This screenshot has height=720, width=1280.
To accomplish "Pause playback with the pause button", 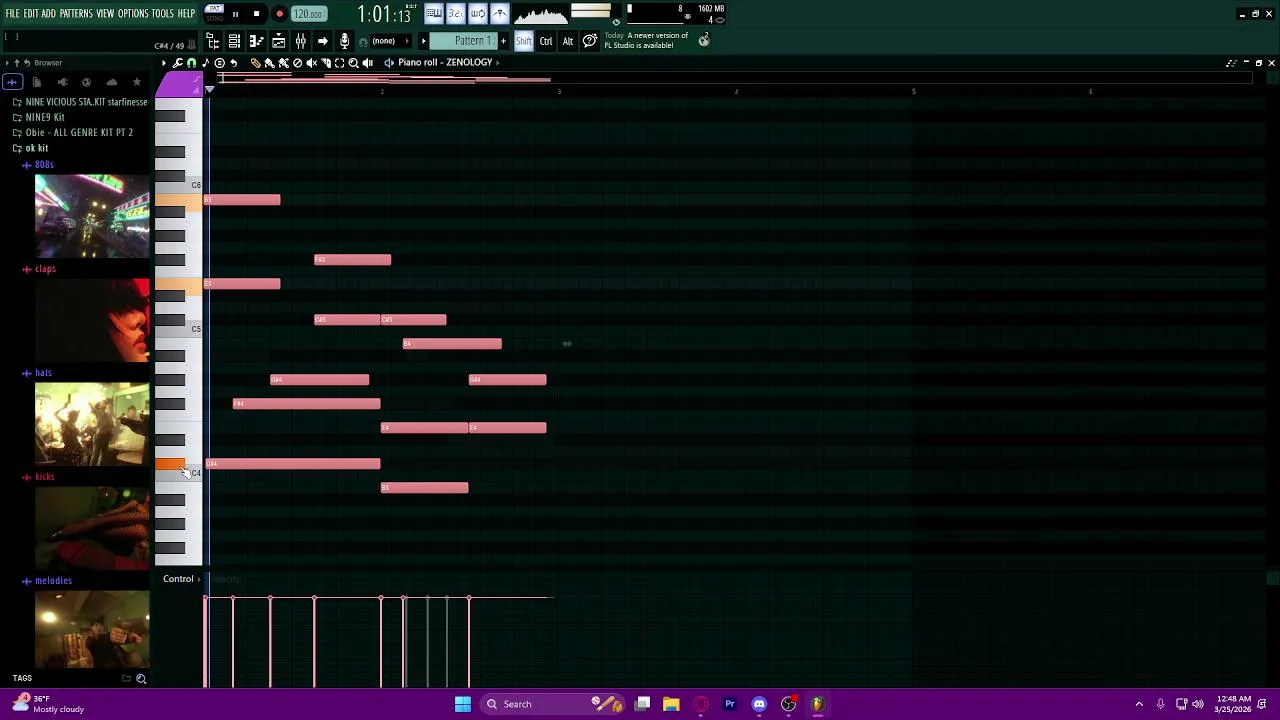I will (235, 14).
